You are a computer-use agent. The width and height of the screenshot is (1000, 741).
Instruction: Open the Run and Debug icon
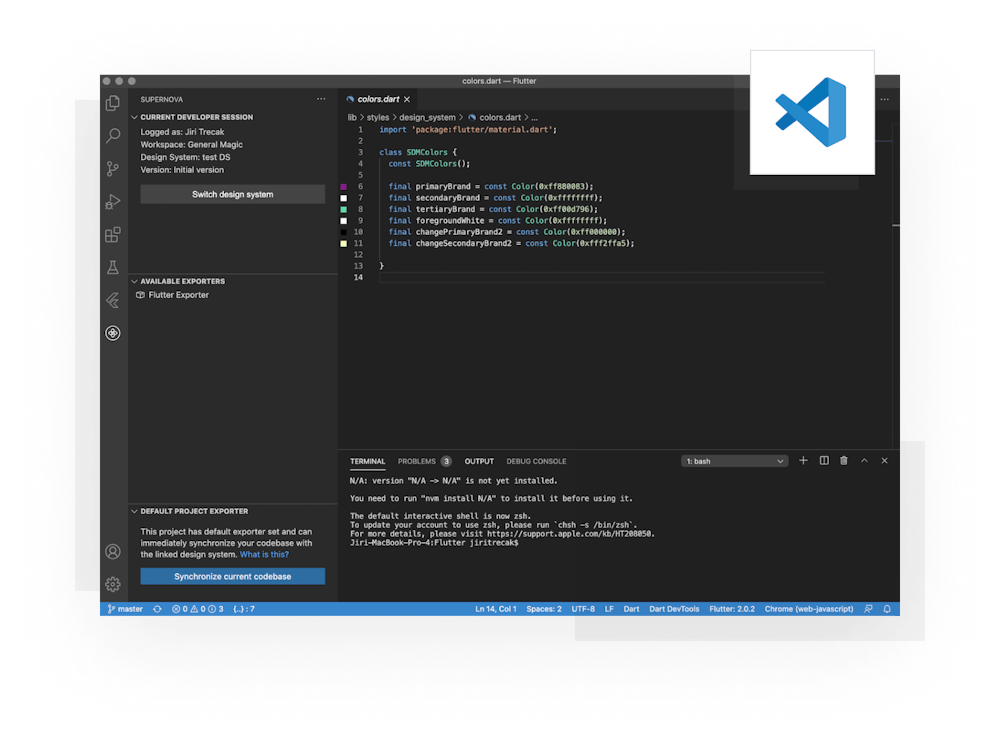coord(113,202)
